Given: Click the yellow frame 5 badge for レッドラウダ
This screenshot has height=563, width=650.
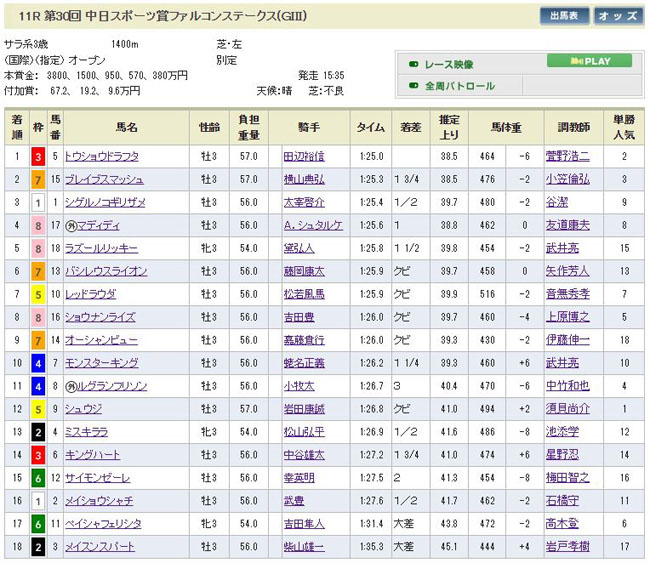Looking at the screenshot, I should pos(38,294).
